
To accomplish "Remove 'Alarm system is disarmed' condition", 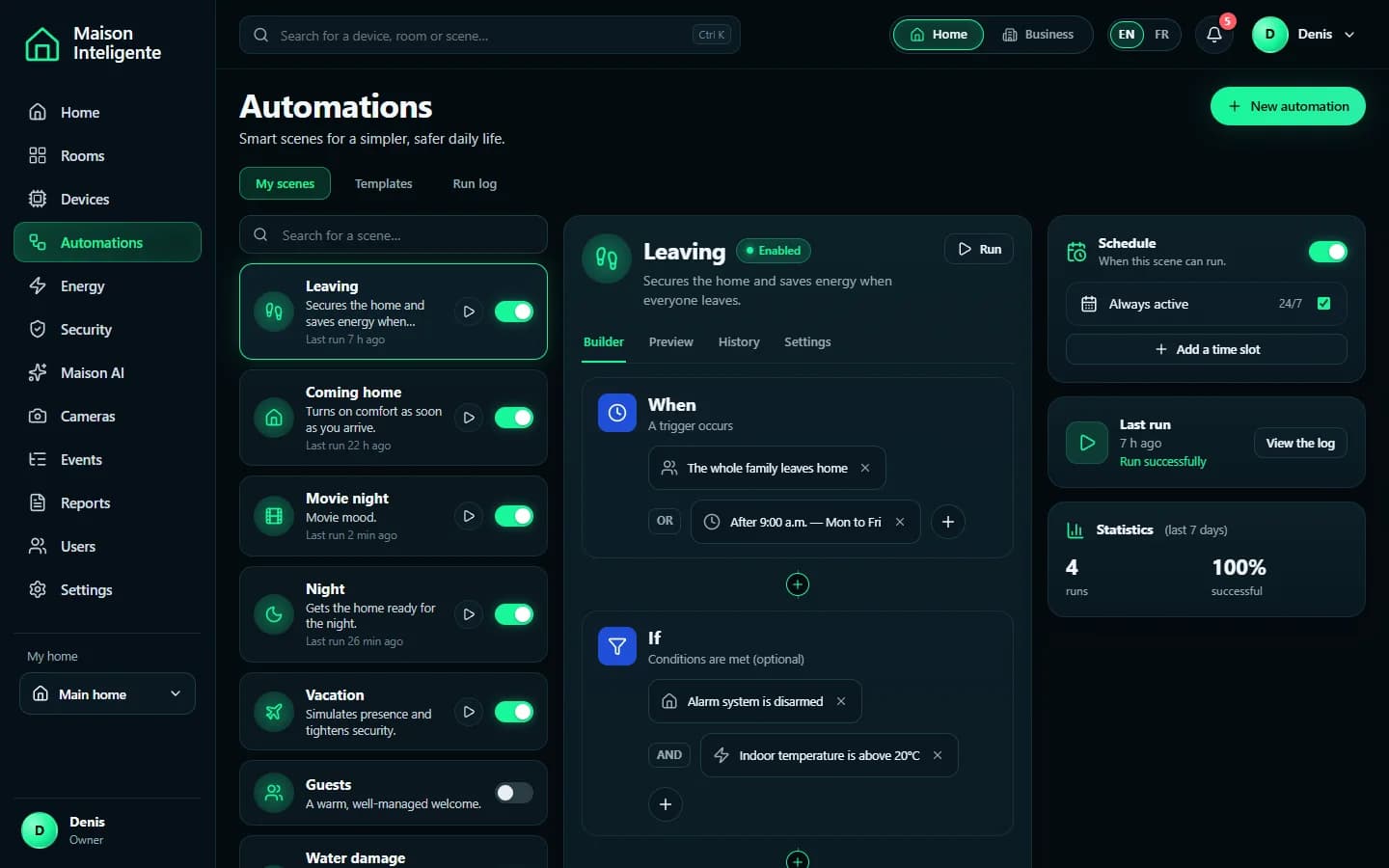I will (x=841, y=701).
